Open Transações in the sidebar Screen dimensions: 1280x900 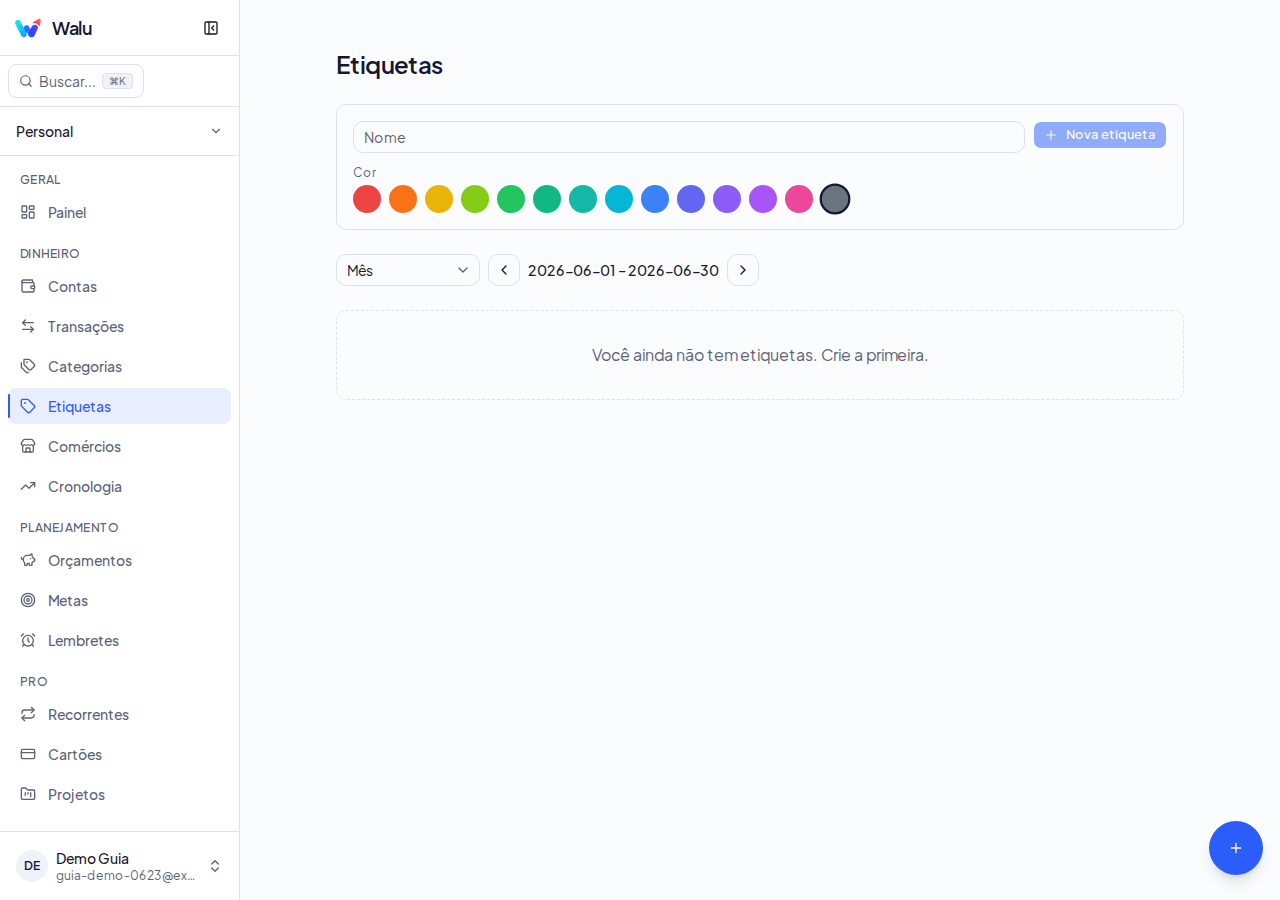119,326
